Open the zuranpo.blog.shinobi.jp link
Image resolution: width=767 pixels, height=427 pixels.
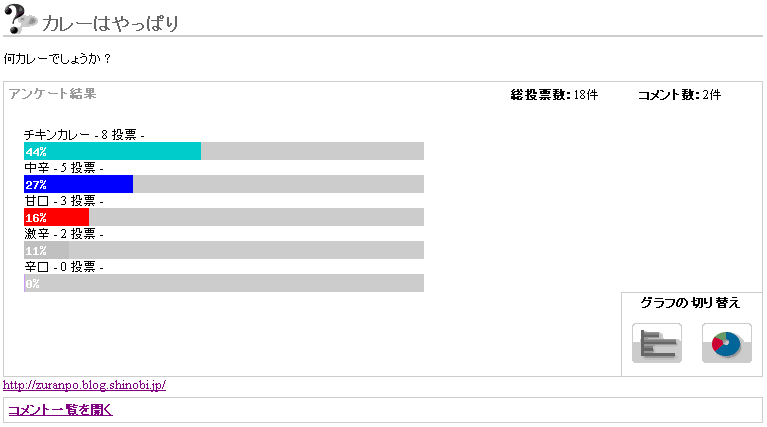(85, 385)
